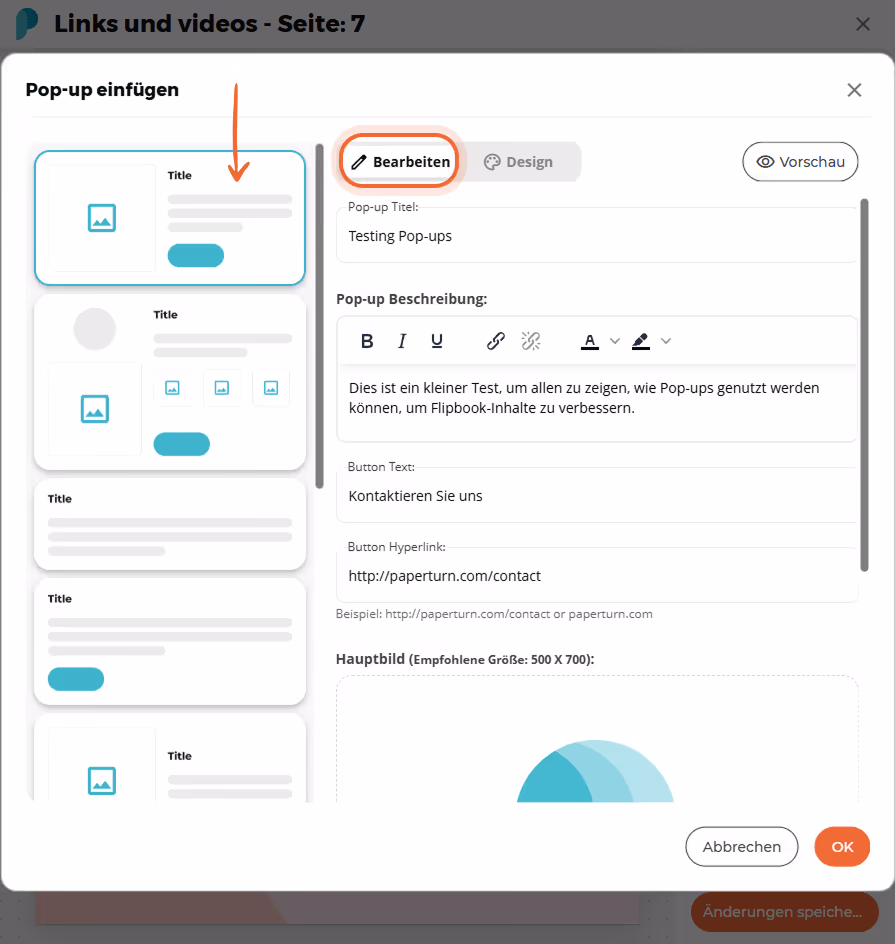Cancel with the Abbrechen button
The image size is (895, 944).
742,846
